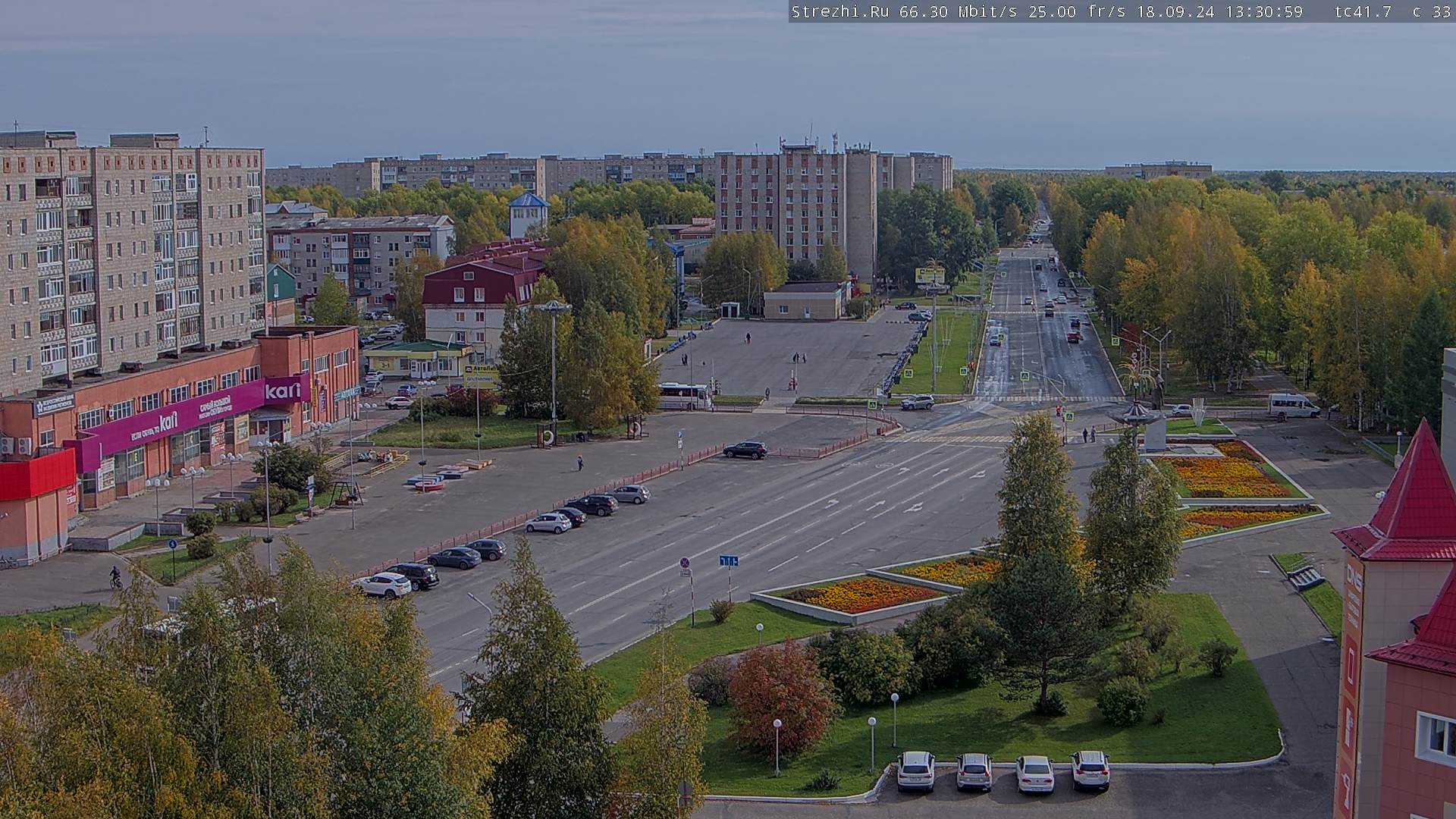
Task: Select the 18.09.24 date stamp
Action: (1175, 11)
